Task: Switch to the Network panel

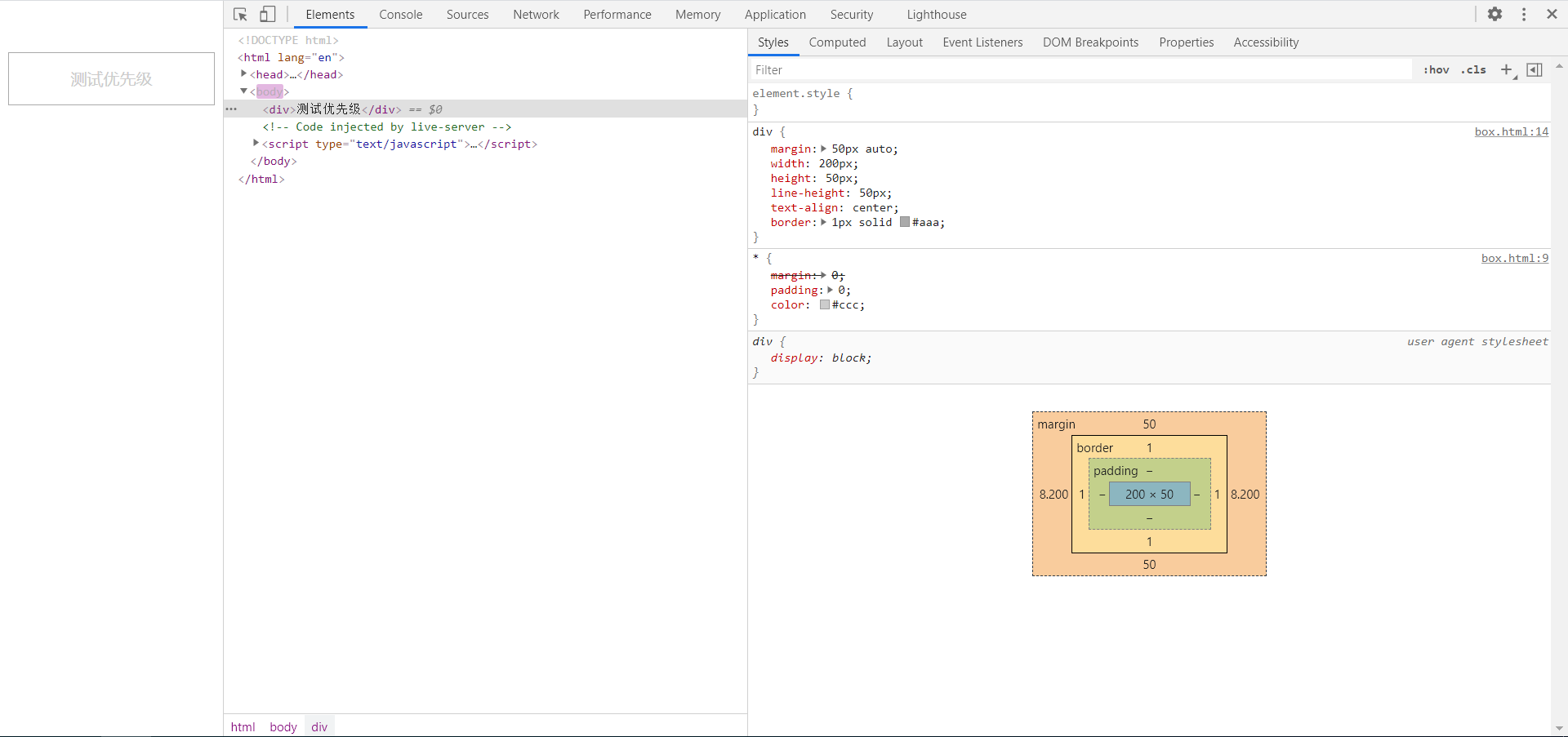Action: click(x=536, y=14)
